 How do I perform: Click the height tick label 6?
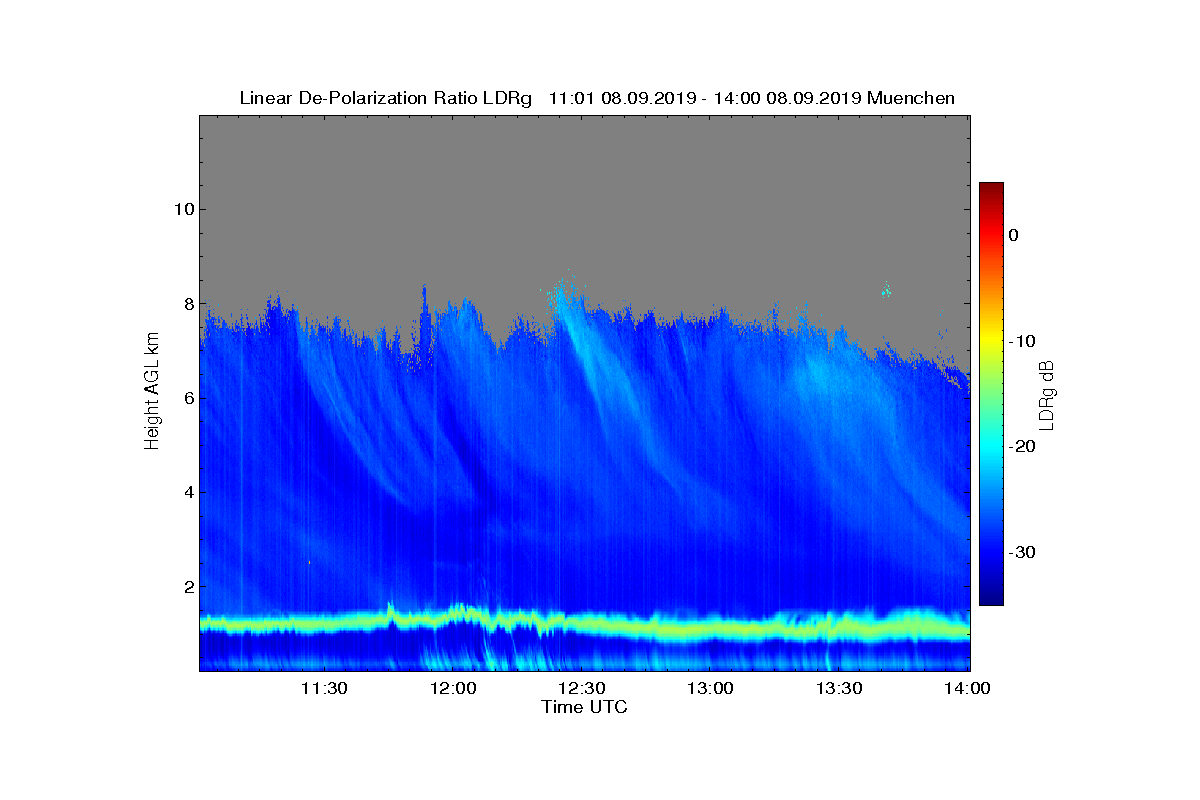point(187,398)
